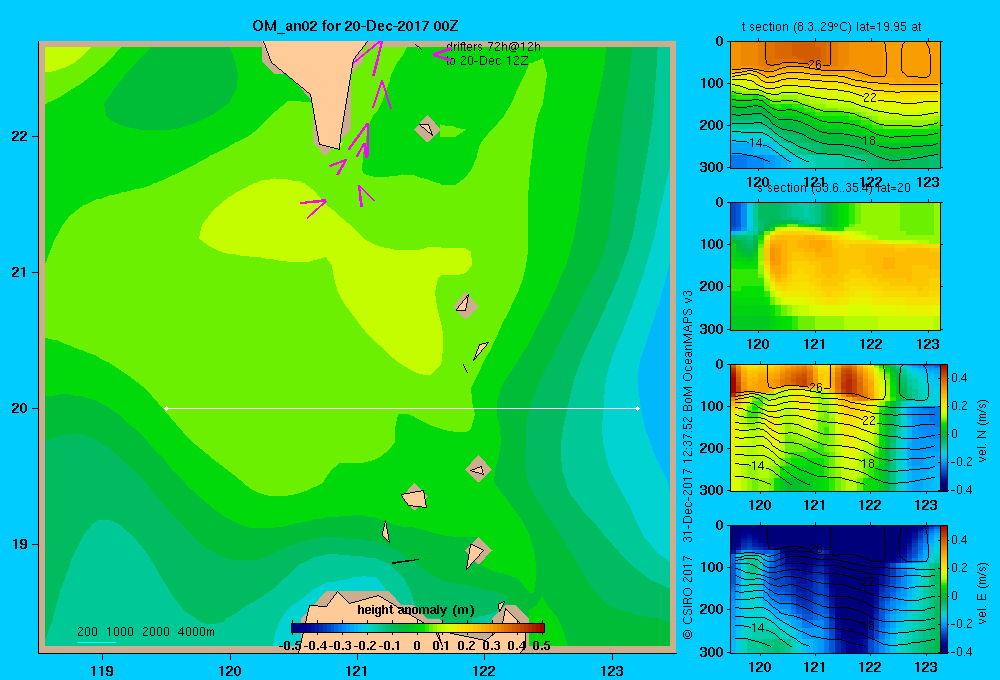Image resolution: width=1000 pixels, height=680 pixels.
Task: Click the latitude label 19 on the map axis
Action: click(20, 544)
